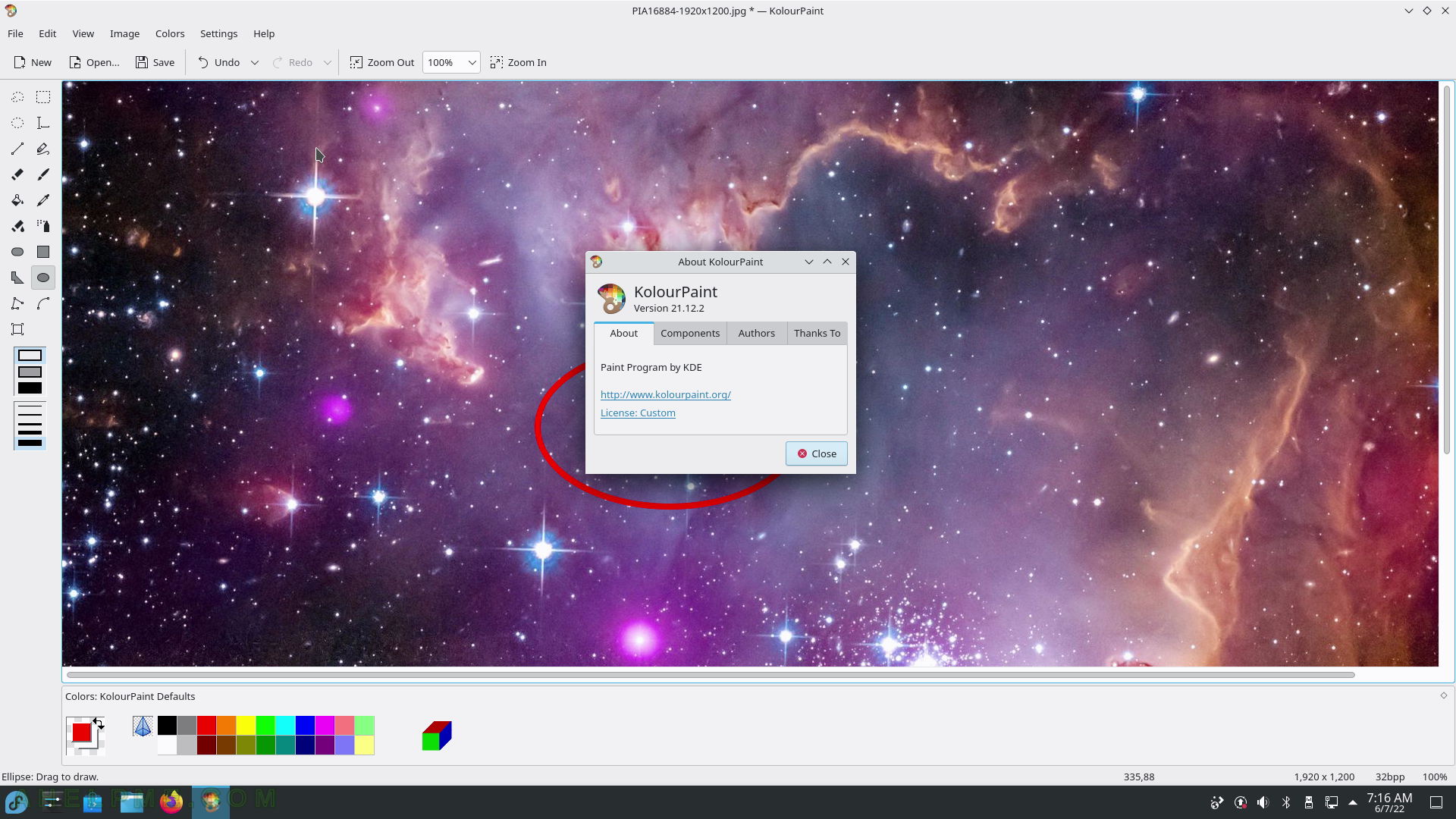Screen dimensions: 1456x819
Task: Float the color palette panel diamond button
Action: [x=1444, y=695]
